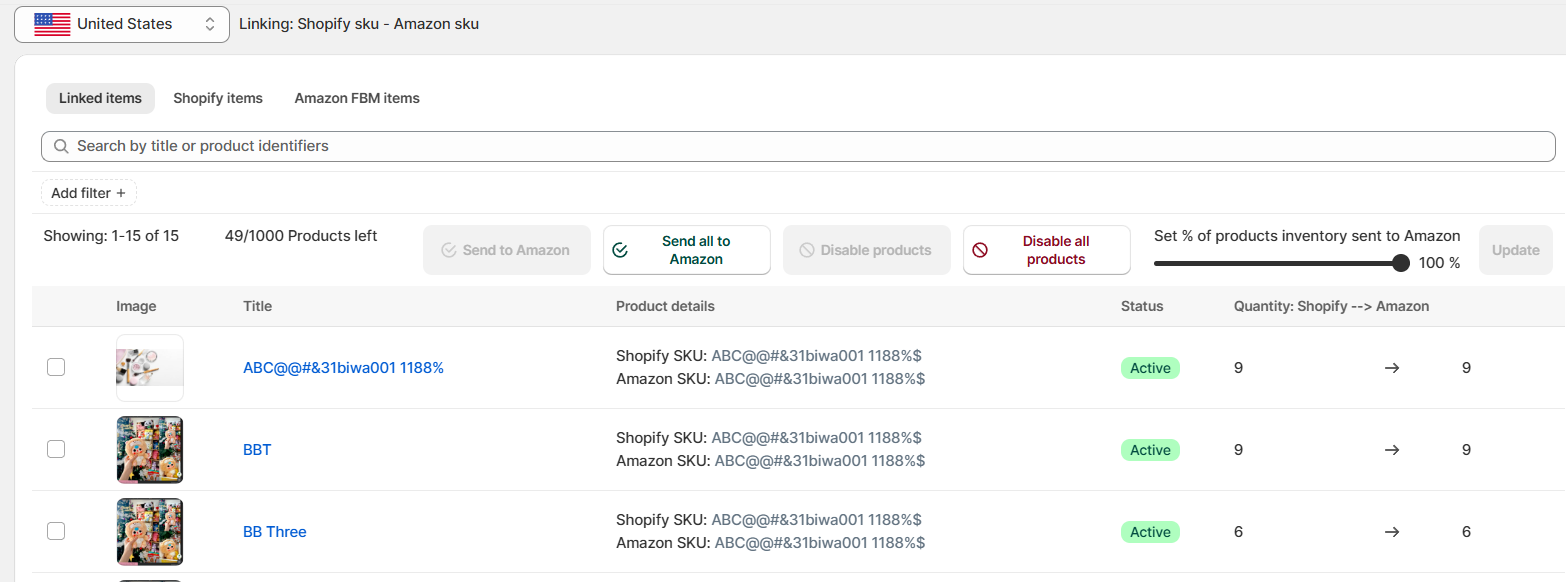Click Active status badge in BB Three row
Screen dimensions: 1566x582
1150,532
